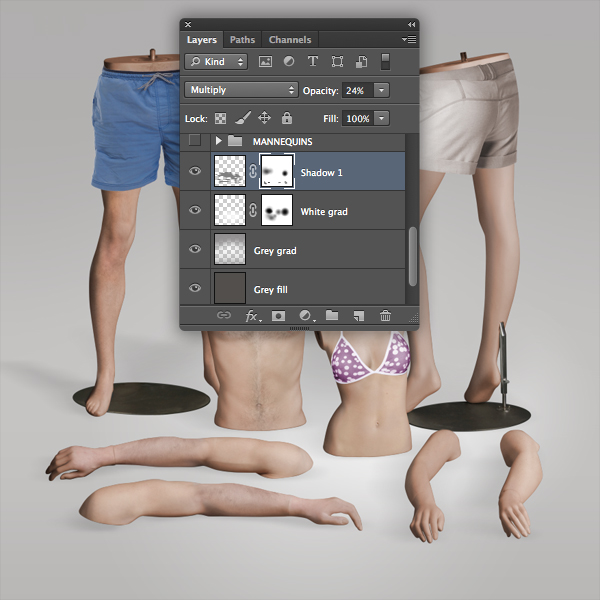Viewport: 600px width, 600px height.
Task: Unlink White grad layer mask chain
Action: [253, 210]
